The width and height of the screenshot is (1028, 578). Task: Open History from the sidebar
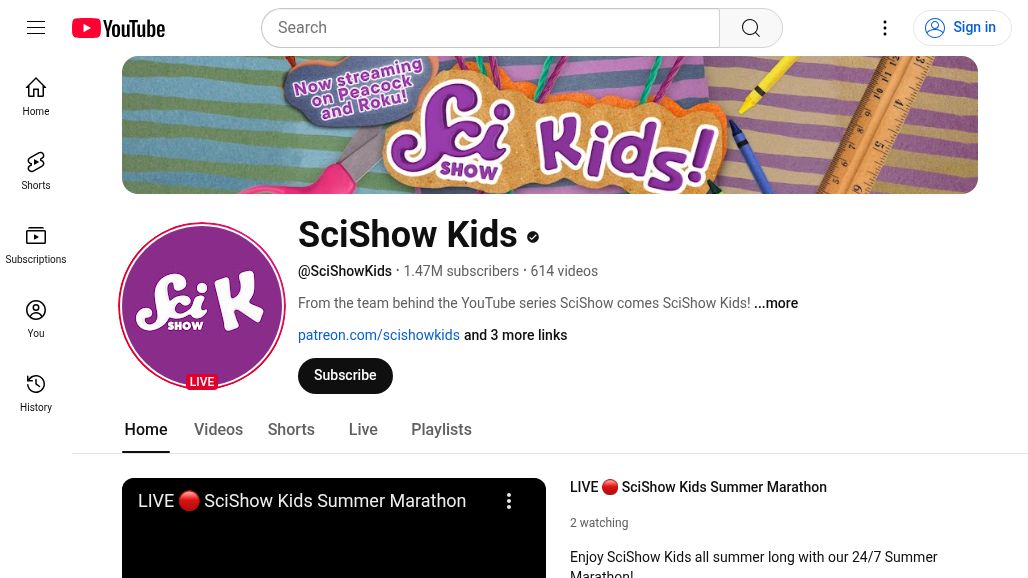(36, 393)
